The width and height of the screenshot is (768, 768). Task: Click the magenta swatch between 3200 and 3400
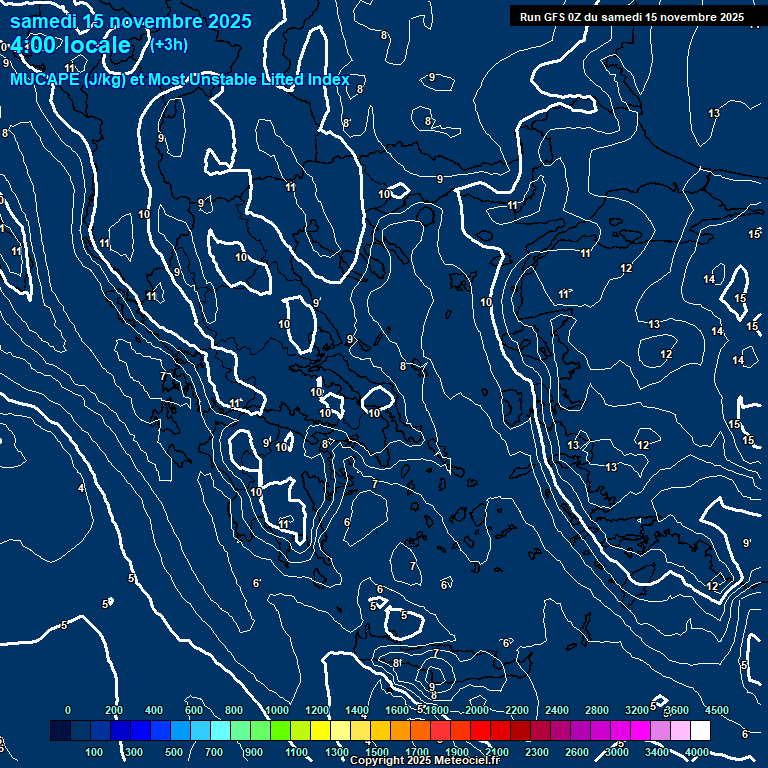[640, 730]
